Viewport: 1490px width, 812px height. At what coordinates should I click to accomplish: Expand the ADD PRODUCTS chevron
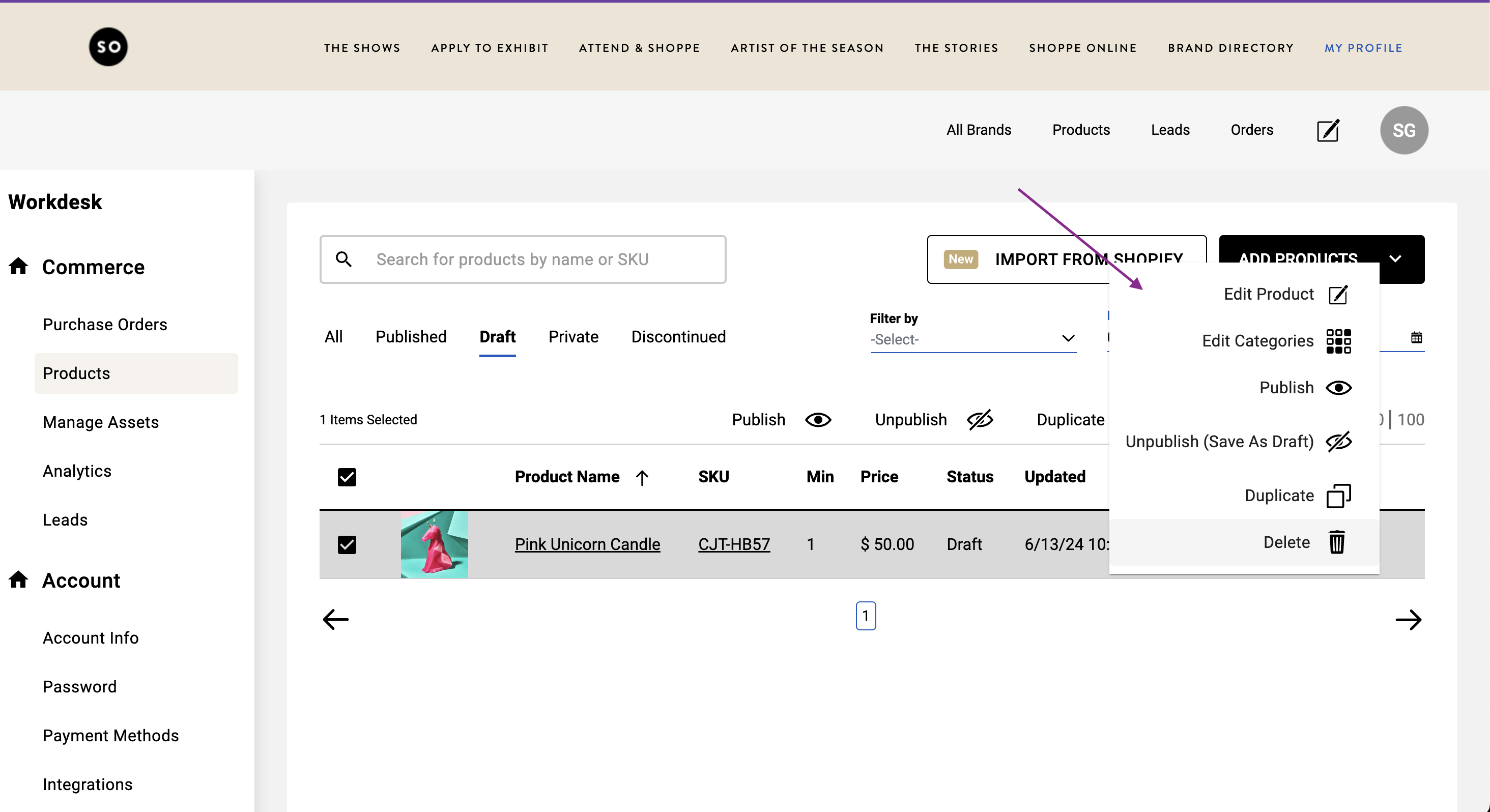click(x=1397, y=258)
